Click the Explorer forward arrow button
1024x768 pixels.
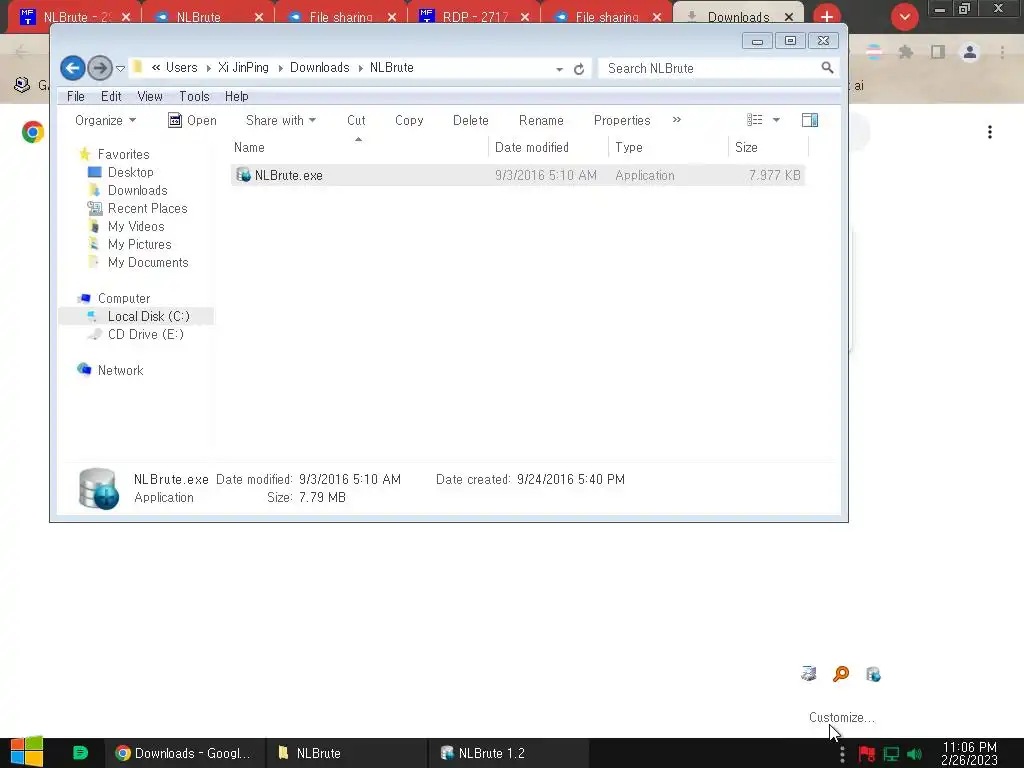[100, 68]
